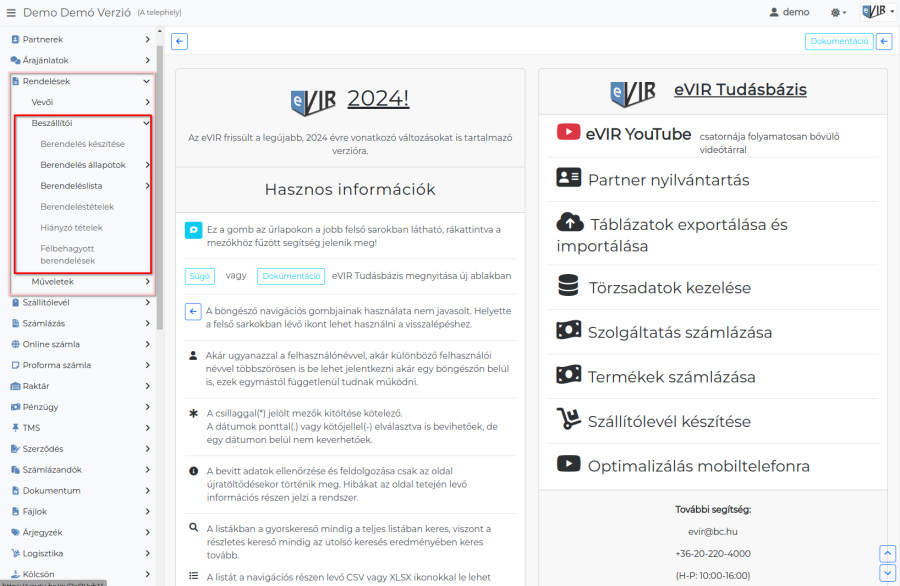900x586 pixels.
Task: Click the Számlázás sidebar icon
Action: point(15,324)
